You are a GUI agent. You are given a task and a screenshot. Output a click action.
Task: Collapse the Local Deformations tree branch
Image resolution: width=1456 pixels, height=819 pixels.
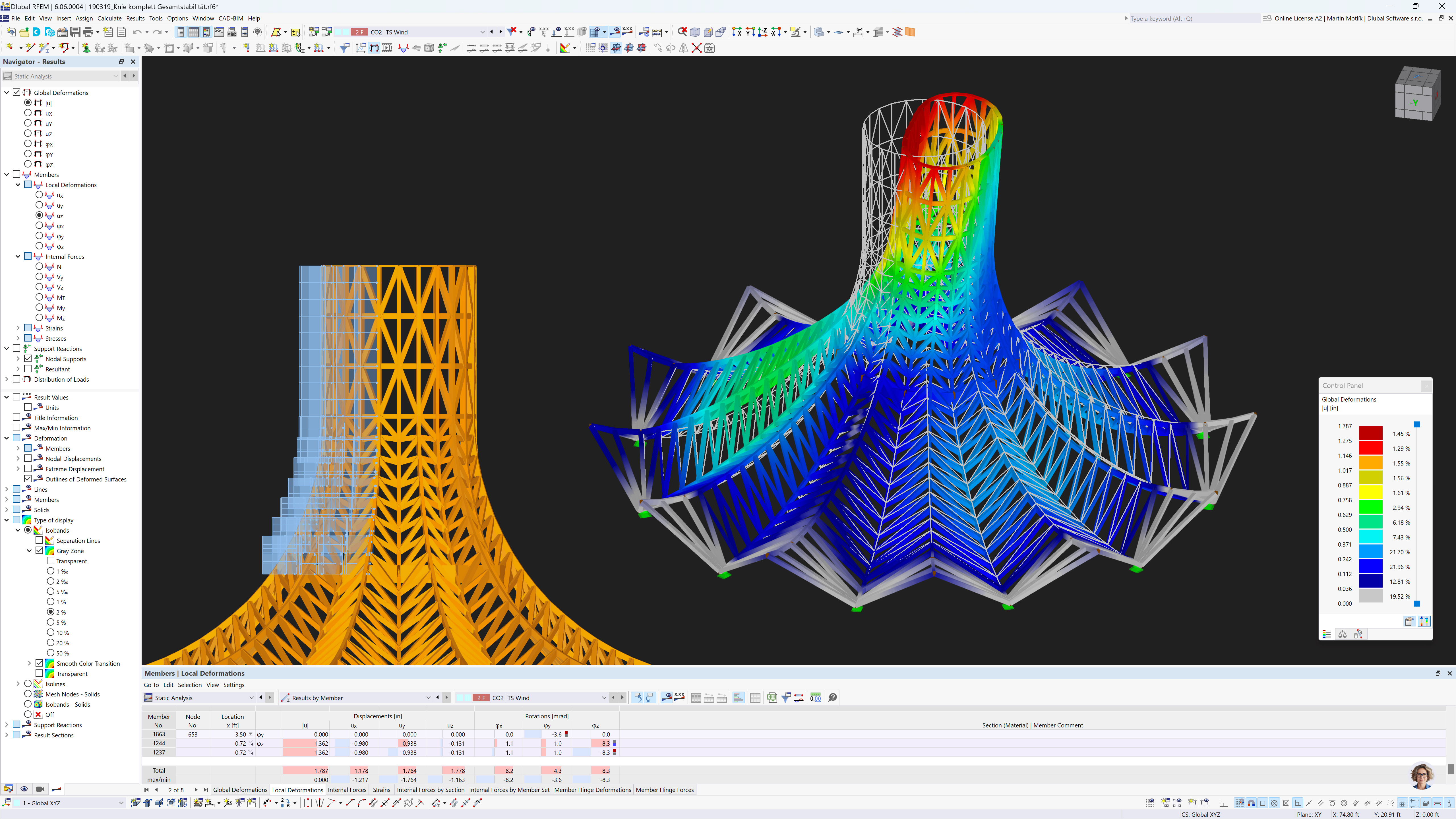click(x=18, y=184)
